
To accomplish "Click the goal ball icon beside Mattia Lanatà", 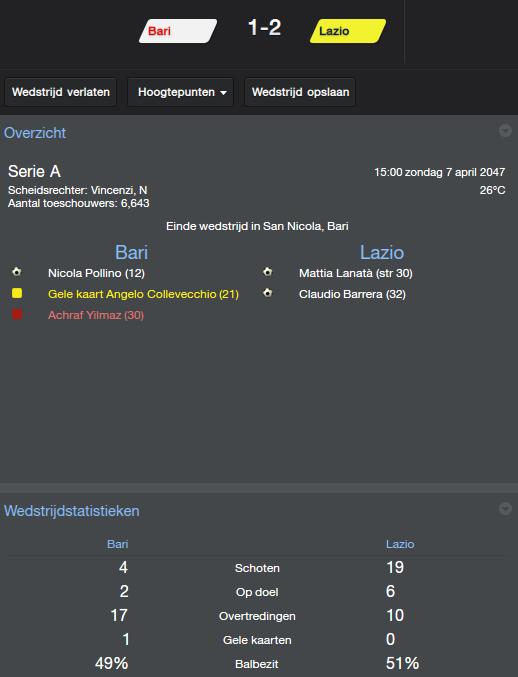I will [268, 272].
